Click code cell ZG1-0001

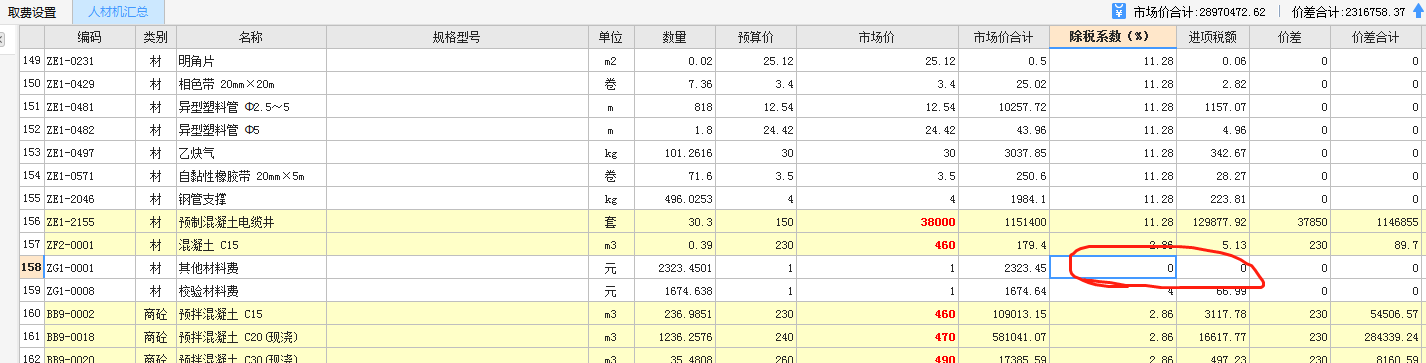pos(89,268)
